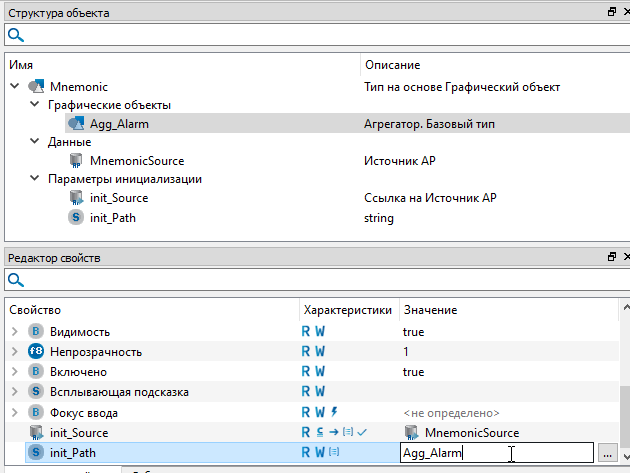Click MnemonicSource icon in init_Source value cell

(411, 433)
